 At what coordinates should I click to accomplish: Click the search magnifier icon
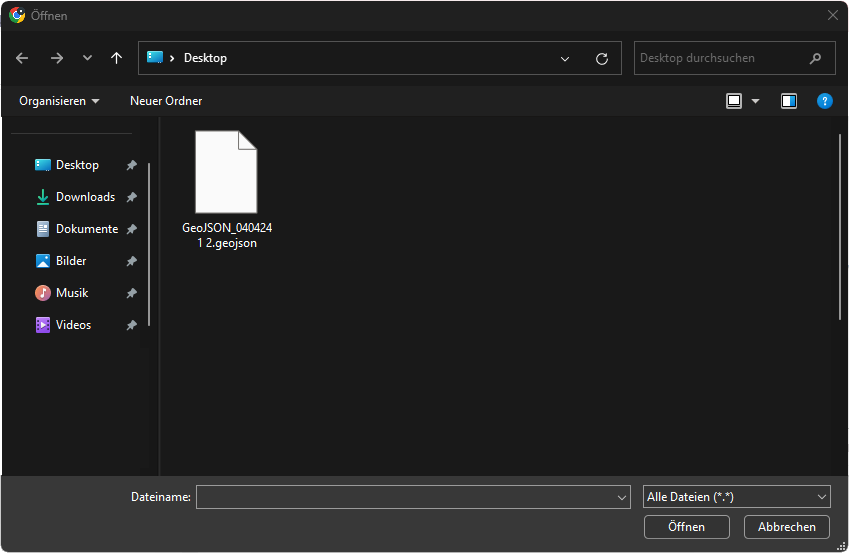click(x=816, y=58)
